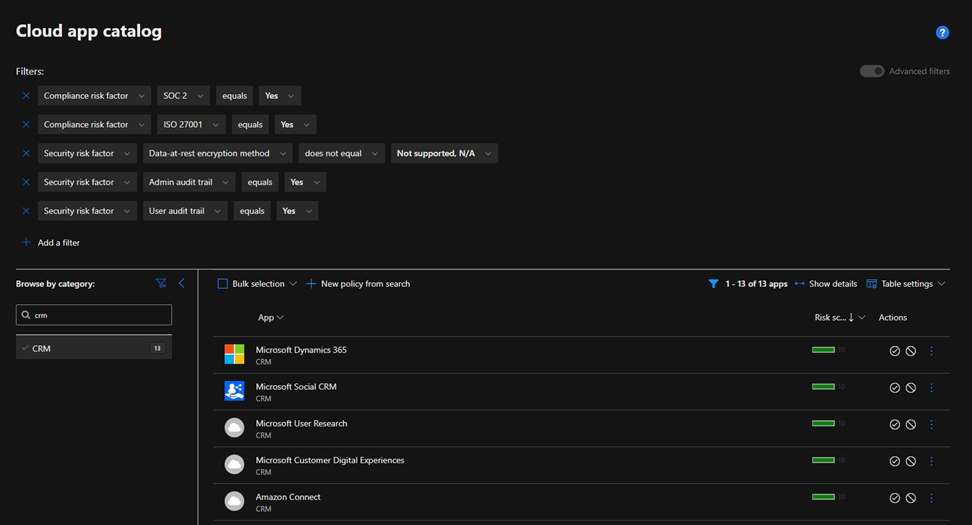Click the search magnifier icon in category box
This screenshot has height=525, width=972.
pyautogui.click(x=25, y=315)
